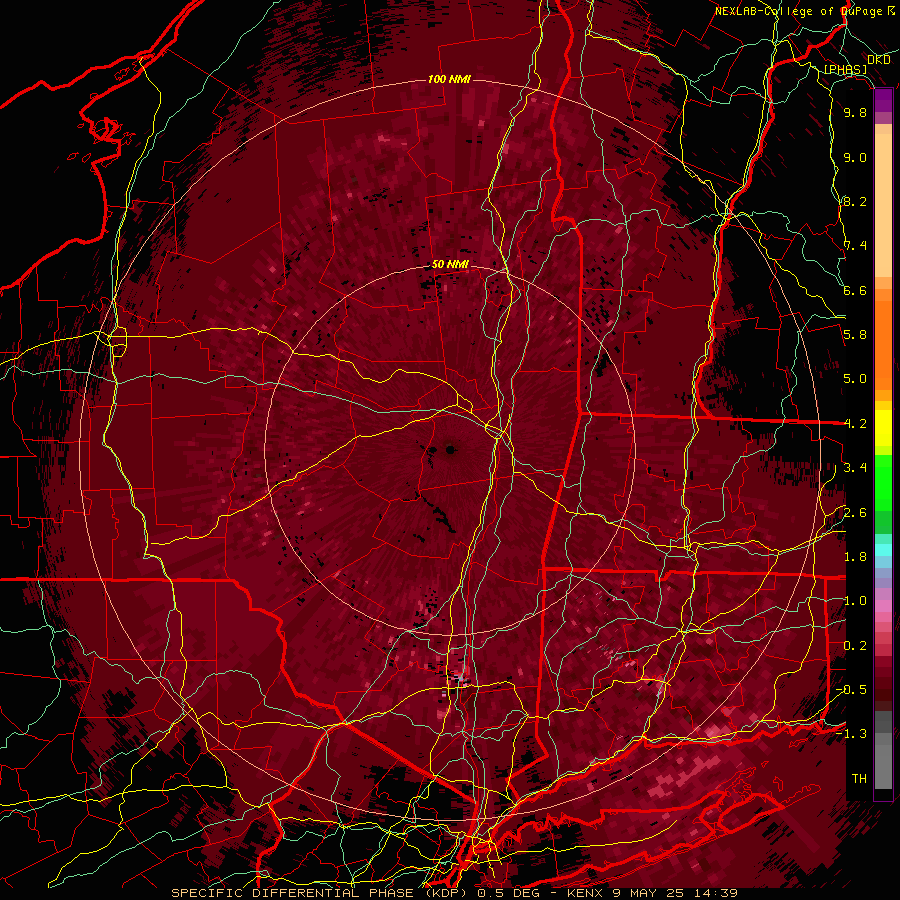Click the -0.5 legend value

pyautogui.click(x=851, y=690)
